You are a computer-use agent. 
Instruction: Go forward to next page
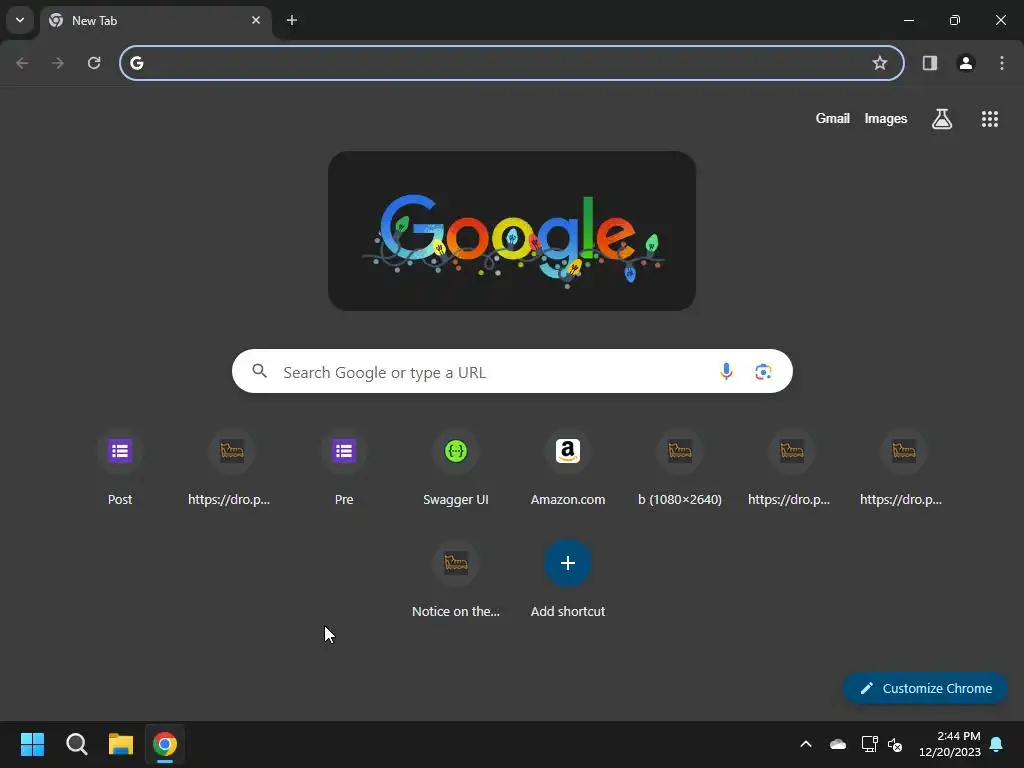point(58,63)
